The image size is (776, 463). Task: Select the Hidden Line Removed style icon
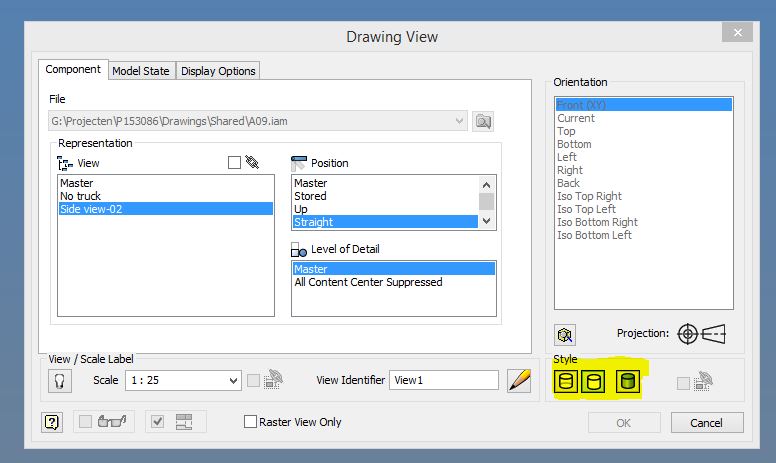point(593,381)
